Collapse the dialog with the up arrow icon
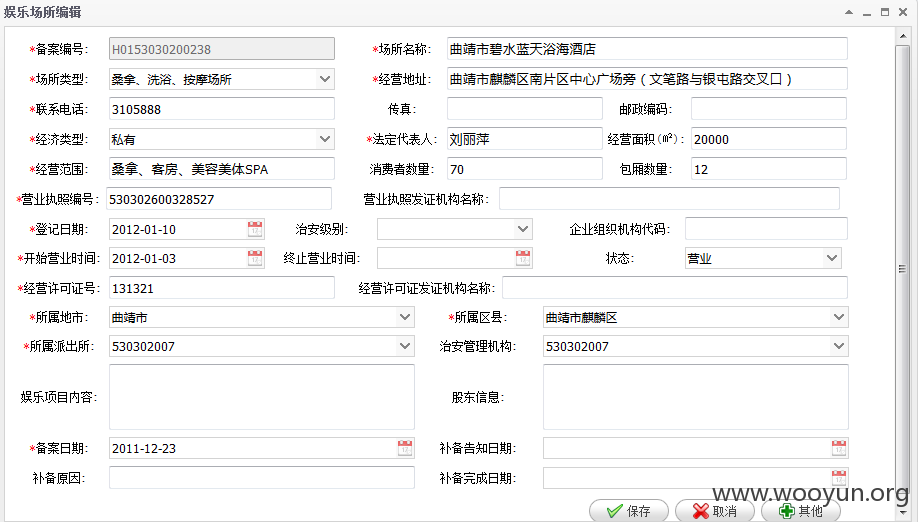Viewport: 918px width, 522px height. coord(849,12)
